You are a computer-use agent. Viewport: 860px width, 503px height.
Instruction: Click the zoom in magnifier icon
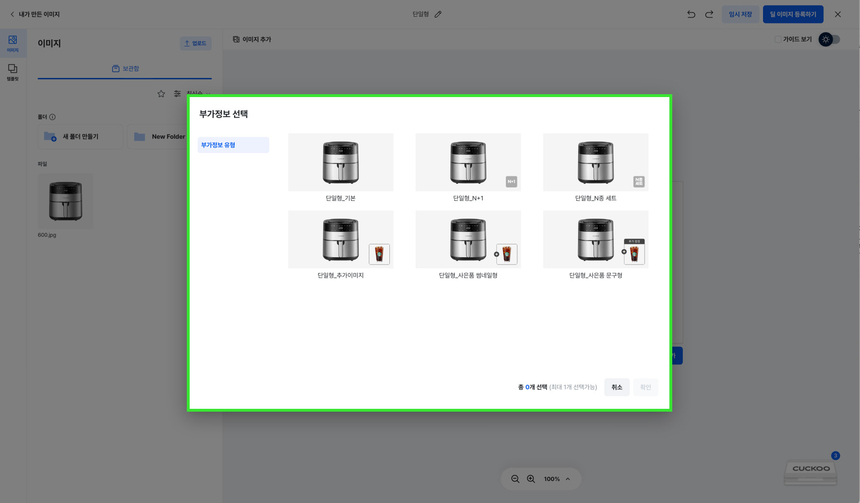click(x=531, y=479)
